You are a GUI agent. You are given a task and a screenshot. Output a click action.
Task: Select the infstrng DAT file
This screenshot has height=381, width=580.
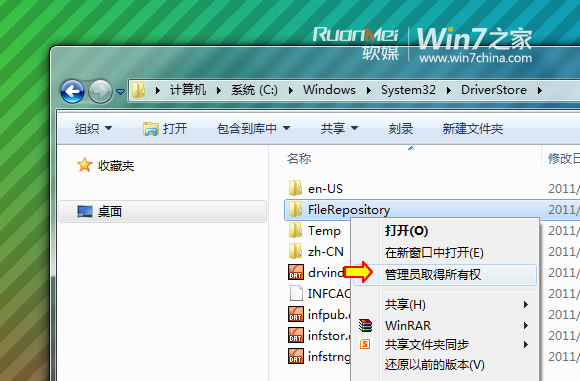tap(329, 357)
